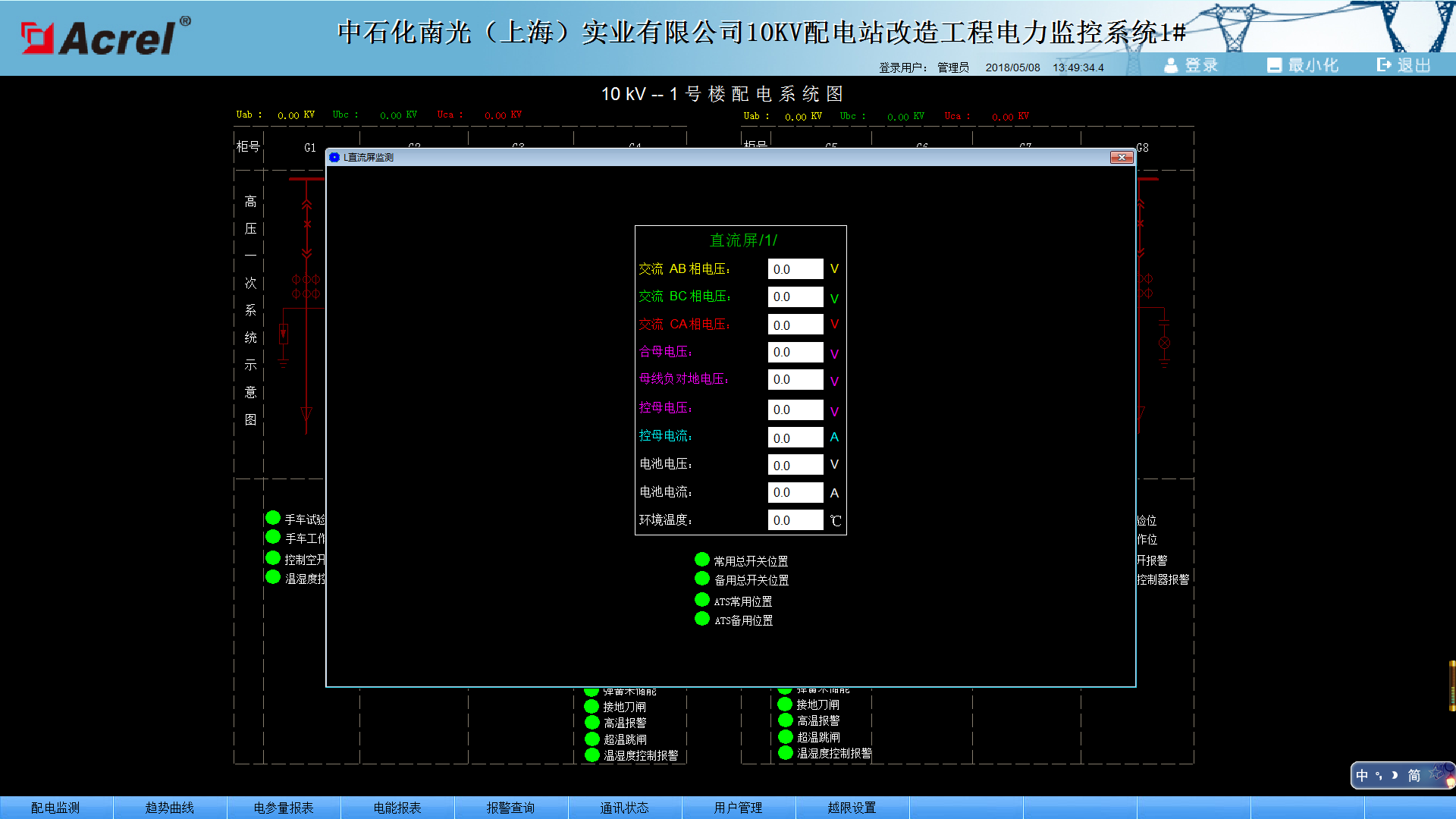This screenshot has height=819, width=1456.
Task: Open the 配电监测 tab
Action: click(x=56, y=808)
